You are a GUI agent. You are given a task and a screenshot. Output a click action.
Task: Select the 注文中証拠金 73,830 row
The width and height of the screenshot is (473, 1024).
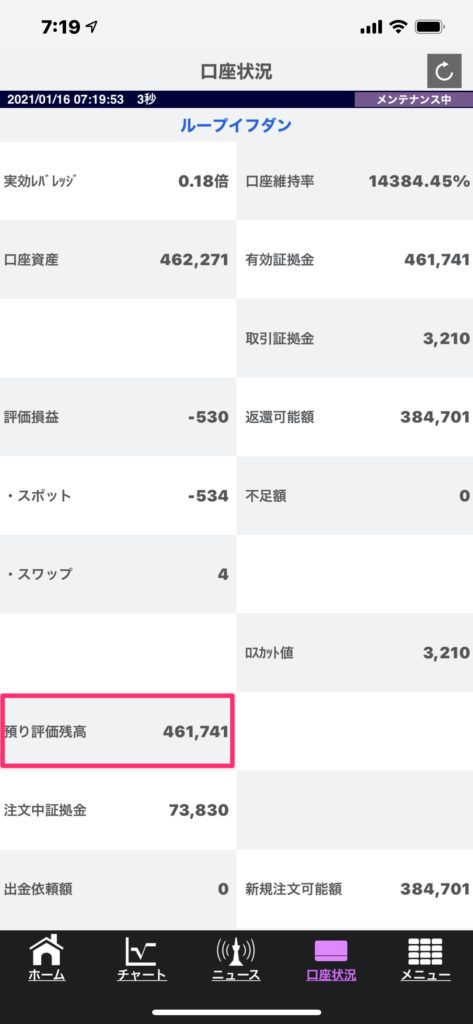(118, 810)
